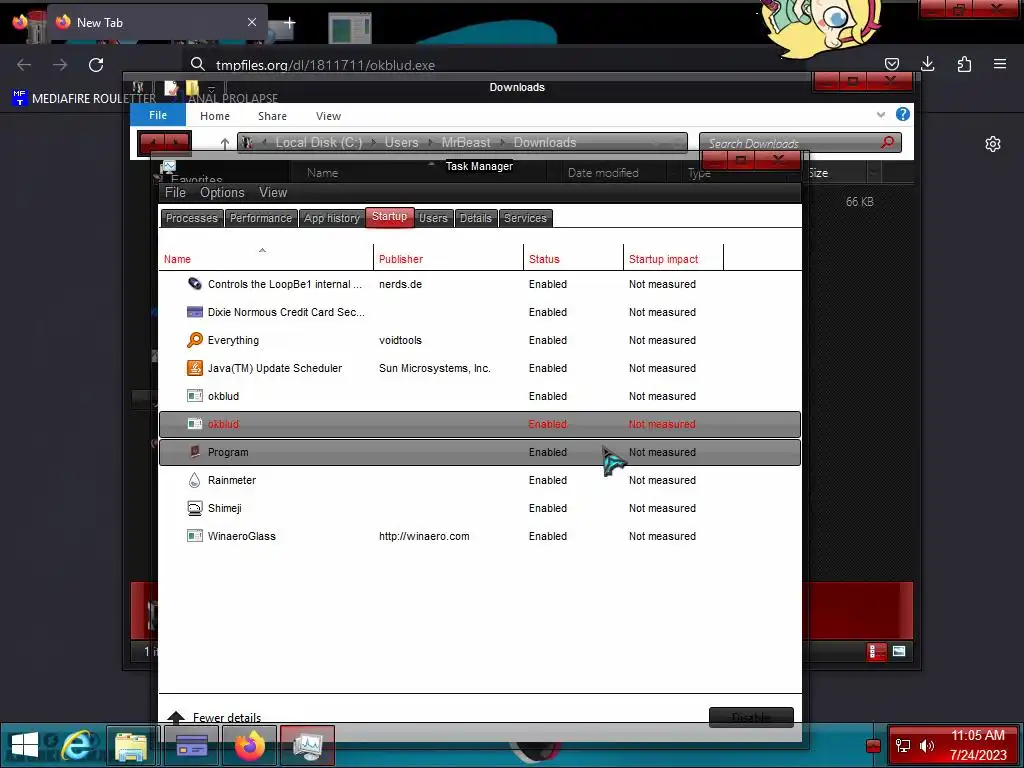Open new tab settings gear icon
This screenshot has height=768, width=1024.
(x=993, y=144)
